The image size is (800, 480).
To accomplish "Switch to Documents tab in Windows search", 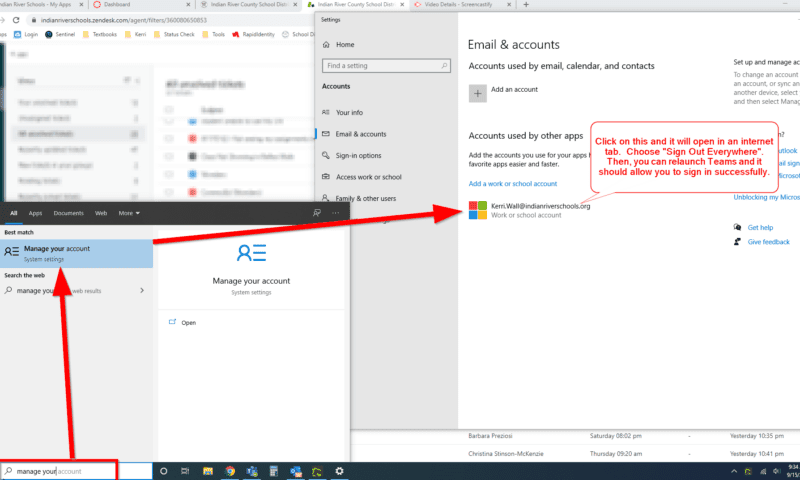I will point(68,213).
